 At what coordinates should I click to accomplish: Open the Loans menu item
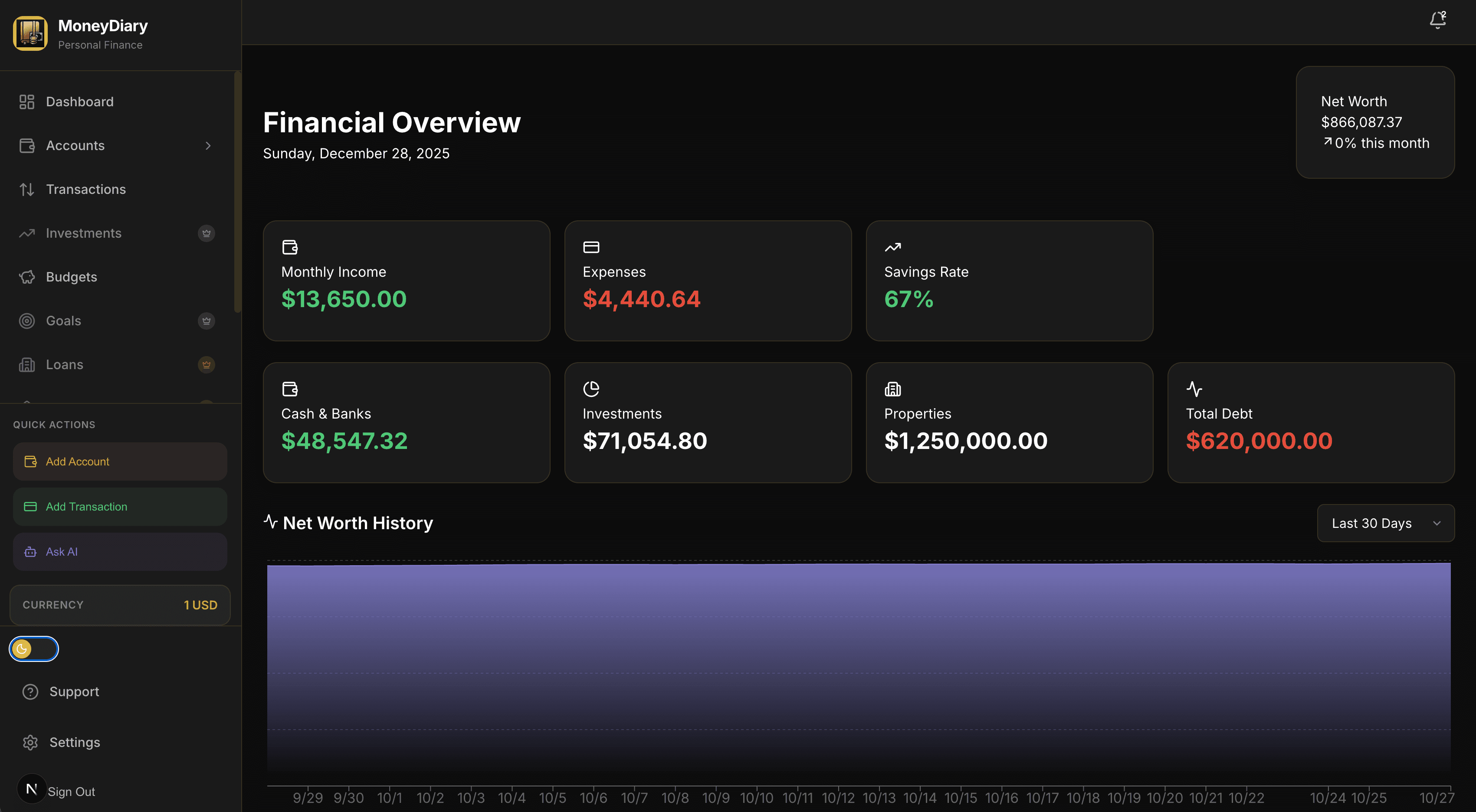118,364
